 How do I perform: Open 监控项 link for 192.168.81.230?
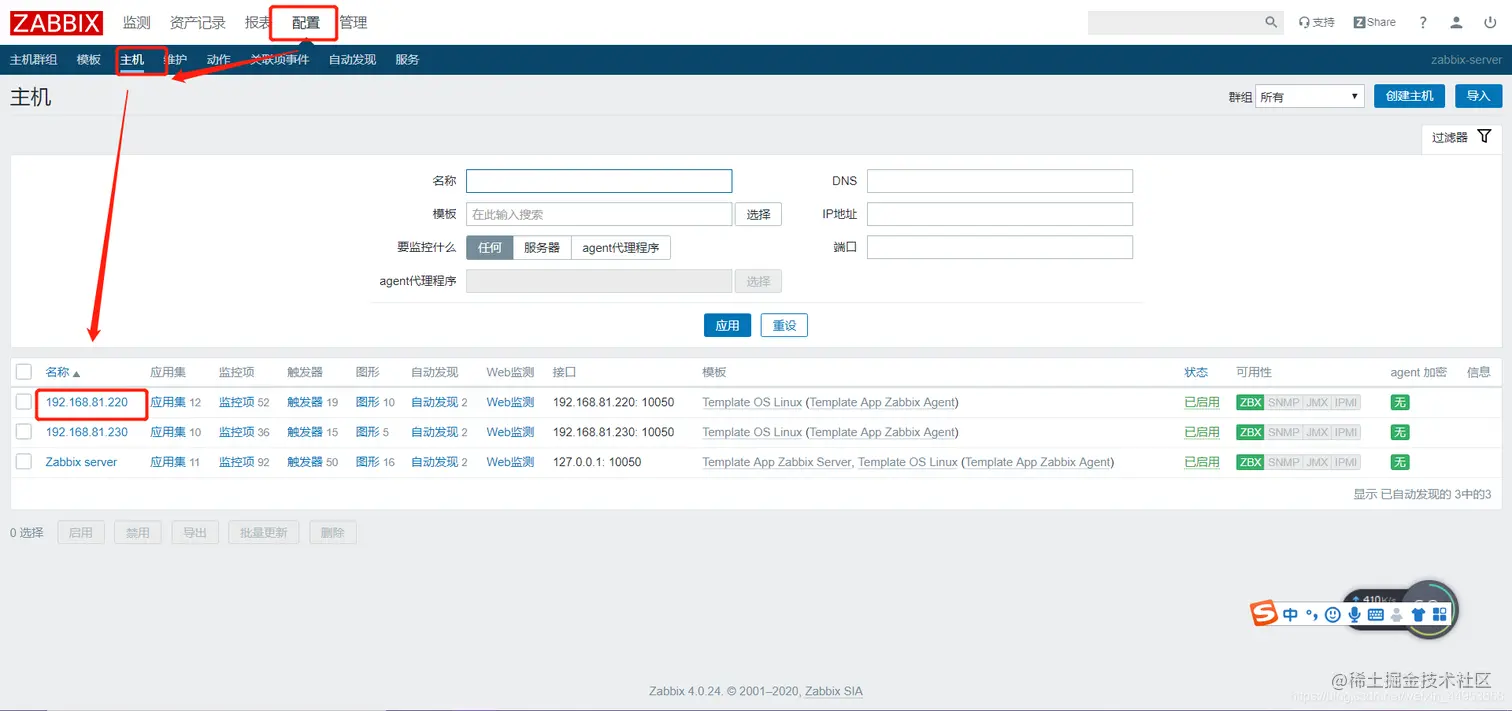237,432
